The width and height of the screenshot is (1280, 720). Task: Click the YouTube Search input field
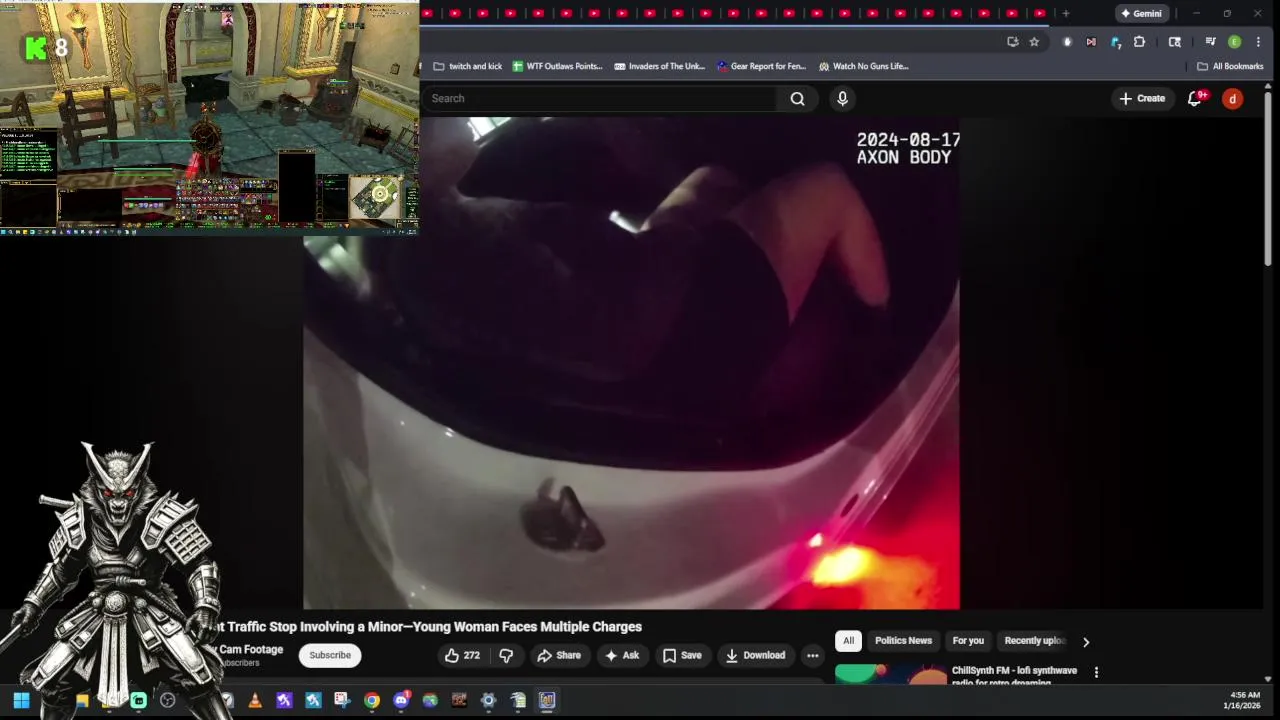tap(600, 98)
